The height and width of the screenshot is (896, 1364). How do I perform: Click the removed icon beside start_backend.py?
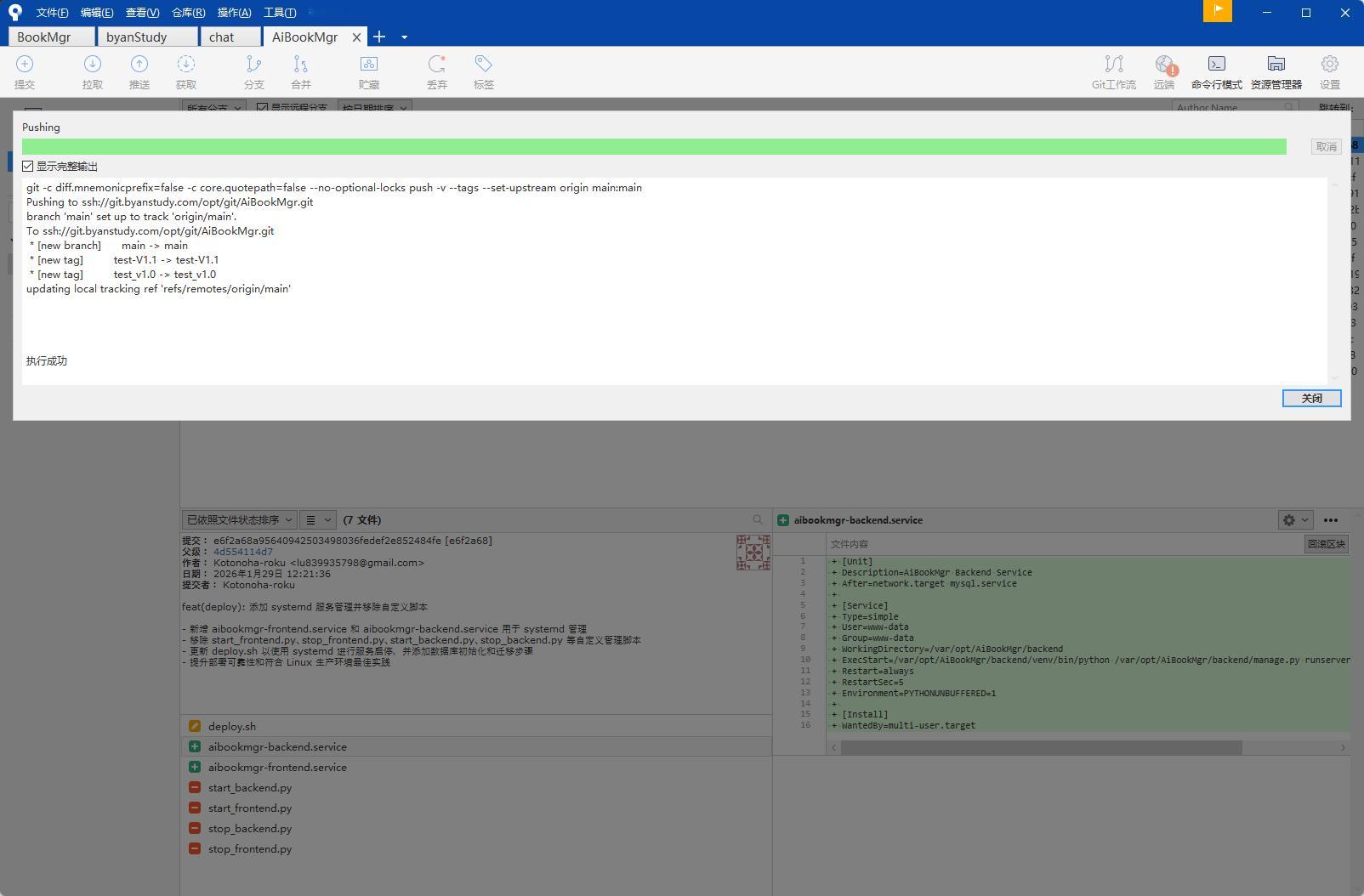click(195, 787)
